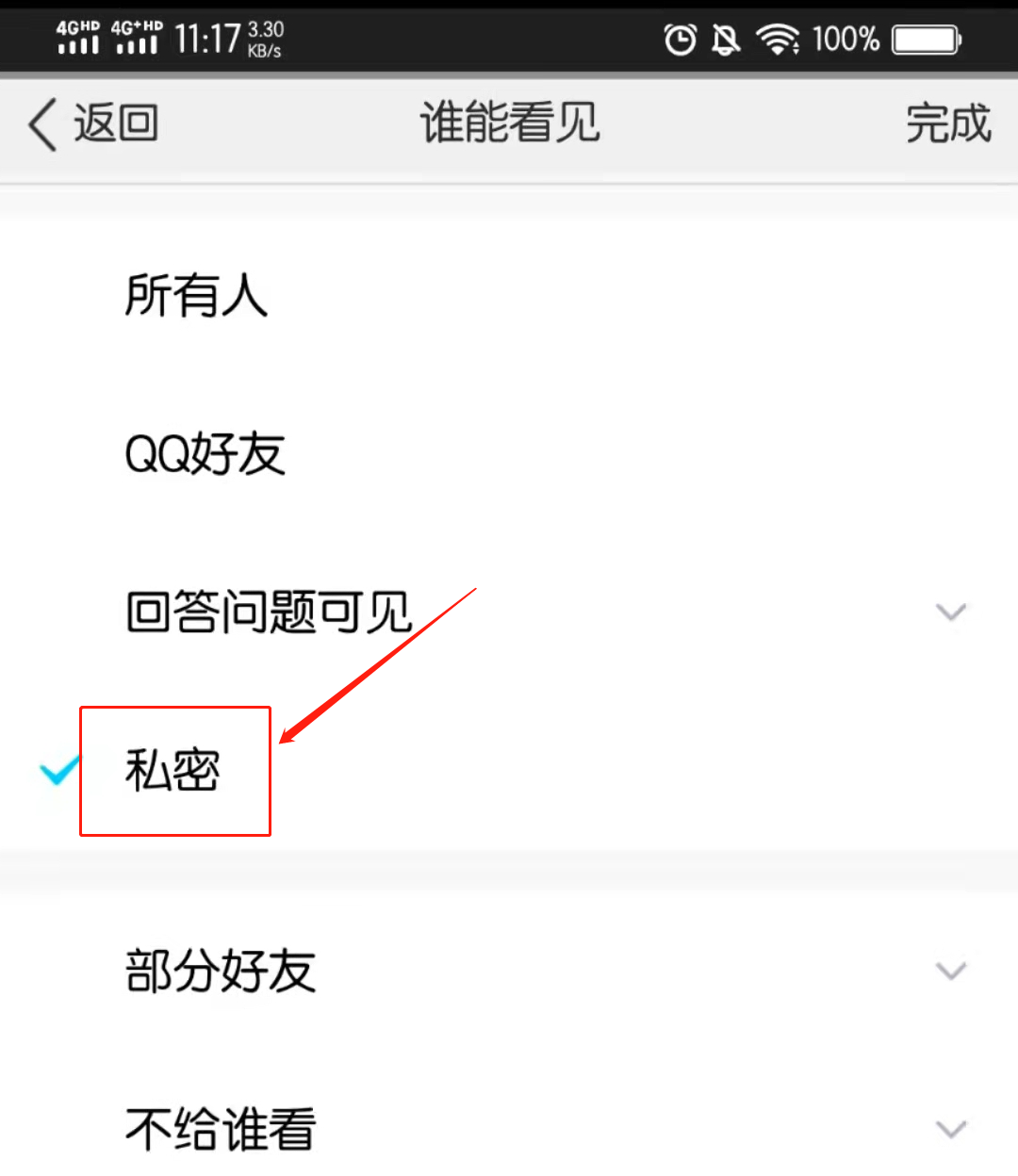Tap the 11:17 clock in status bar
The width and height of the screenshot is (1018, 1176).
207,40
